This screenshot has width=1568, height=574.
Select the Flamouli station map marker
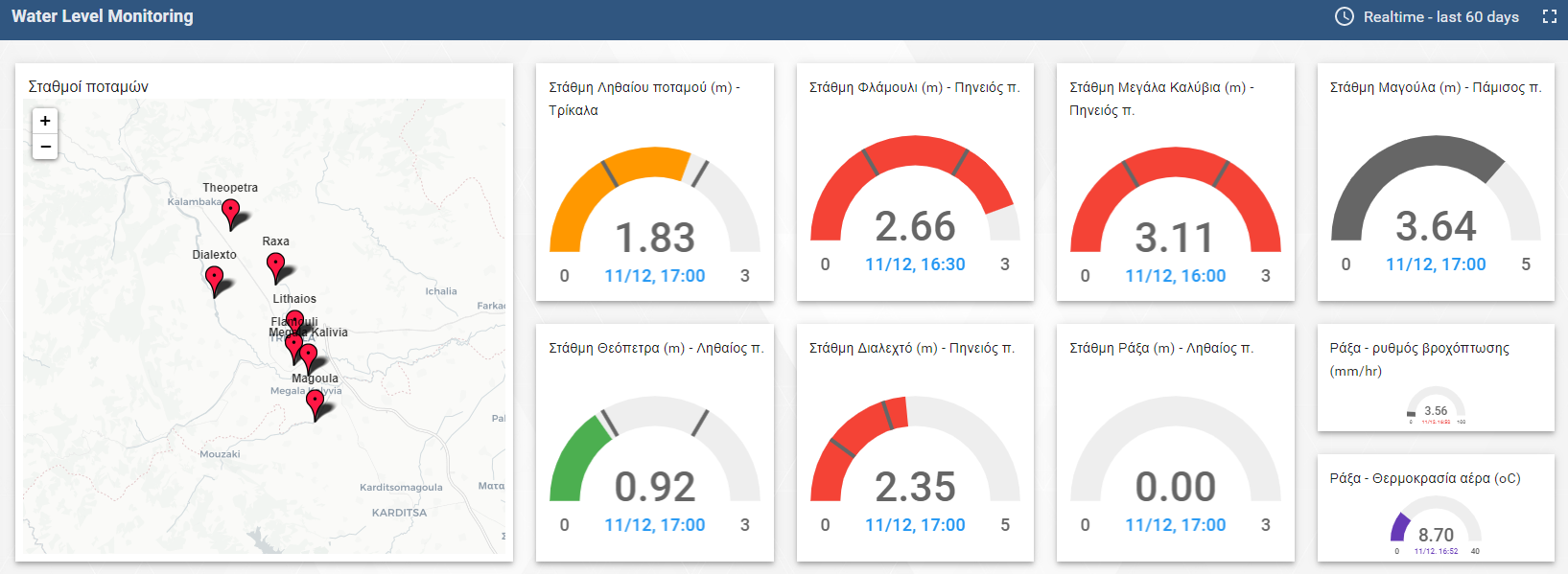coord(293,347)
